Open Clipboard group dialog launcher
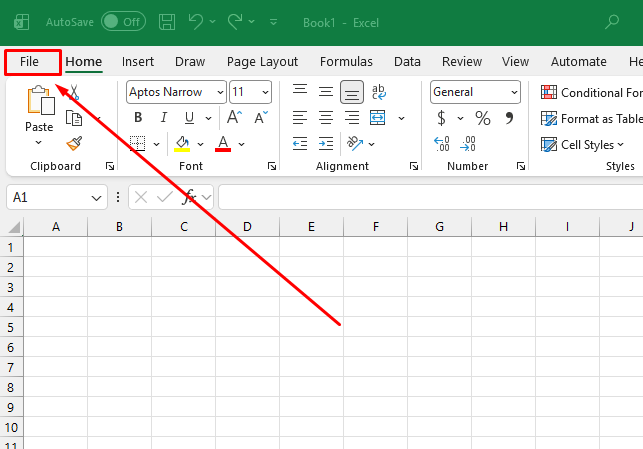The image size is (643, 449). click(109, 166)
